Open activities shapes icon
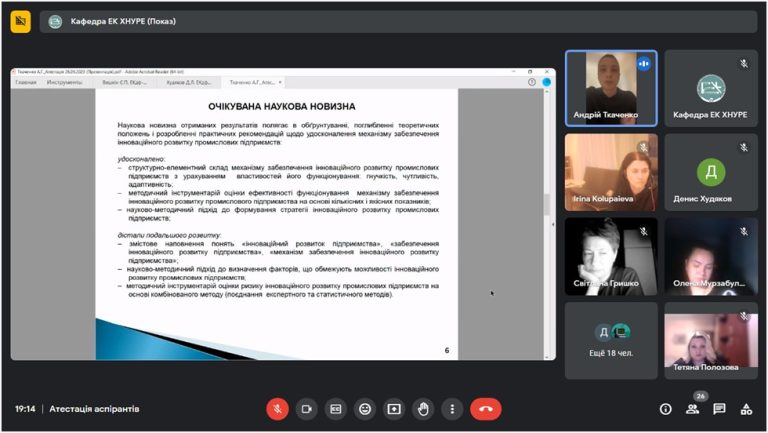The height and width of the screenshot is (433, 768). coord(746,409)
